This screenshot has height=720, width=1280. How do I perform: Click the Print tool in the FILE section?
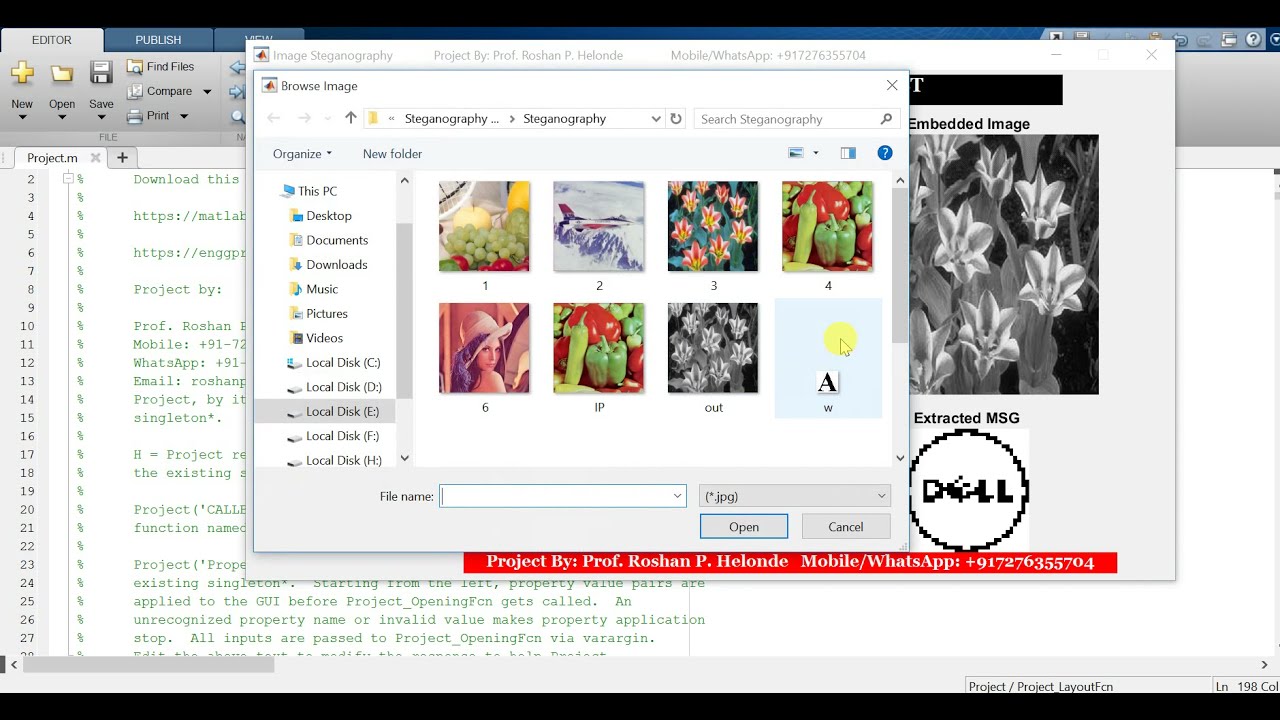tap(148, 115)
